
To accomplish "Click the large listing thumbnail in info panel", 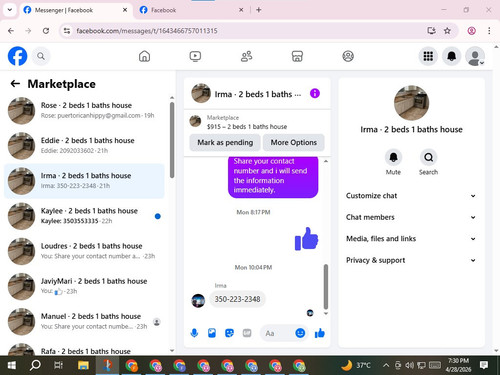I will 411,103.
